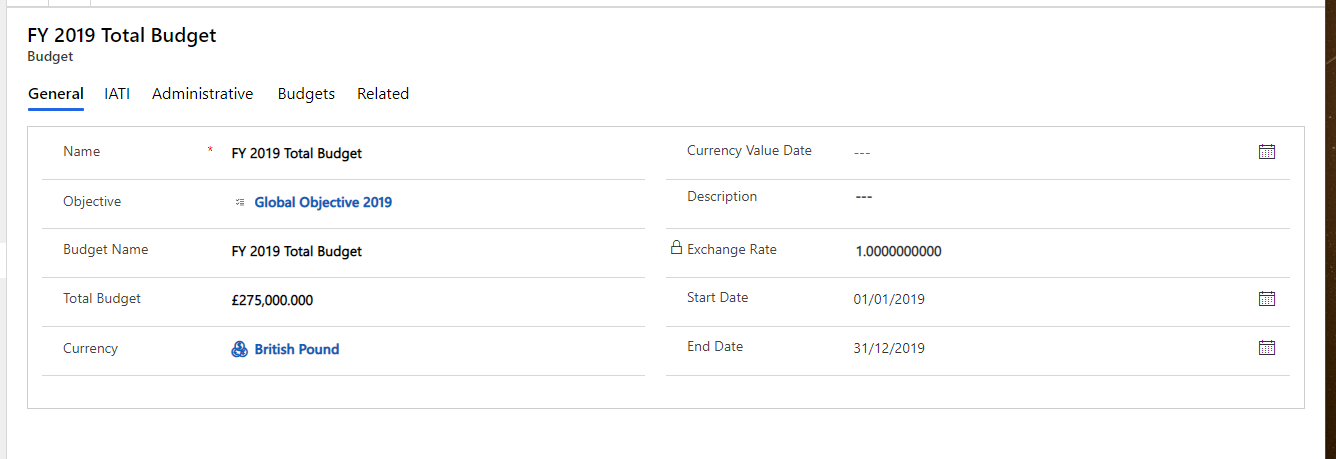Open the Global Objective 2019 link
Viewport: 1336px width, 459px height.
tap(323, 202)
